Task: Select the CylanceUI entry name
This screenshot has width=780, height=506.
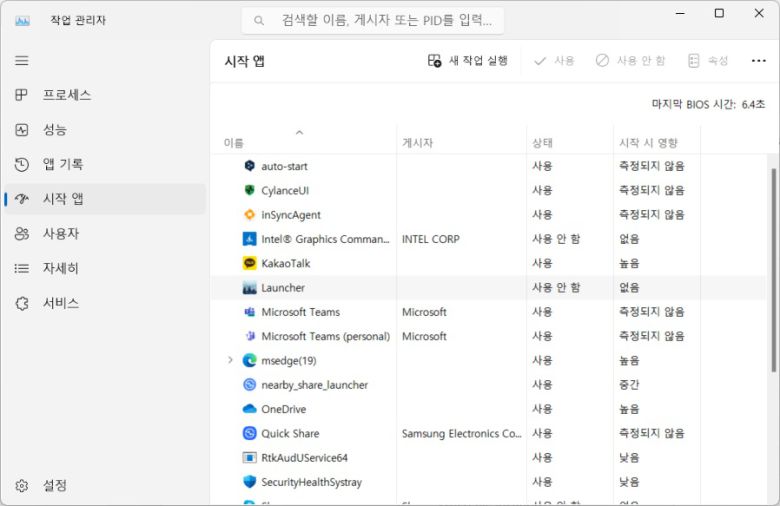Action: [285, 191]
